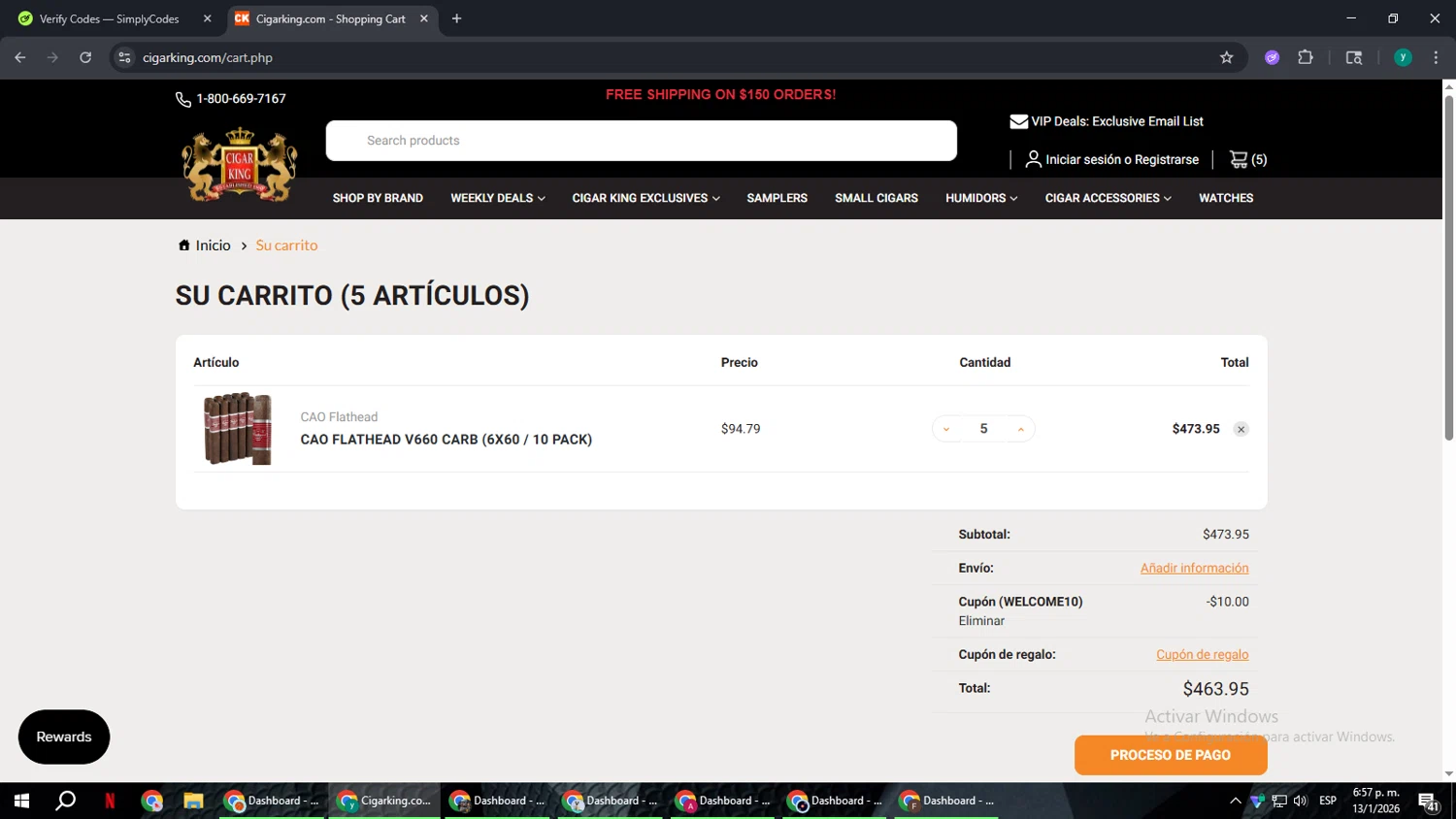The image size is (1456, 819).
Task: Expand the Weekly Deals menu
Action: click(497, 198)
